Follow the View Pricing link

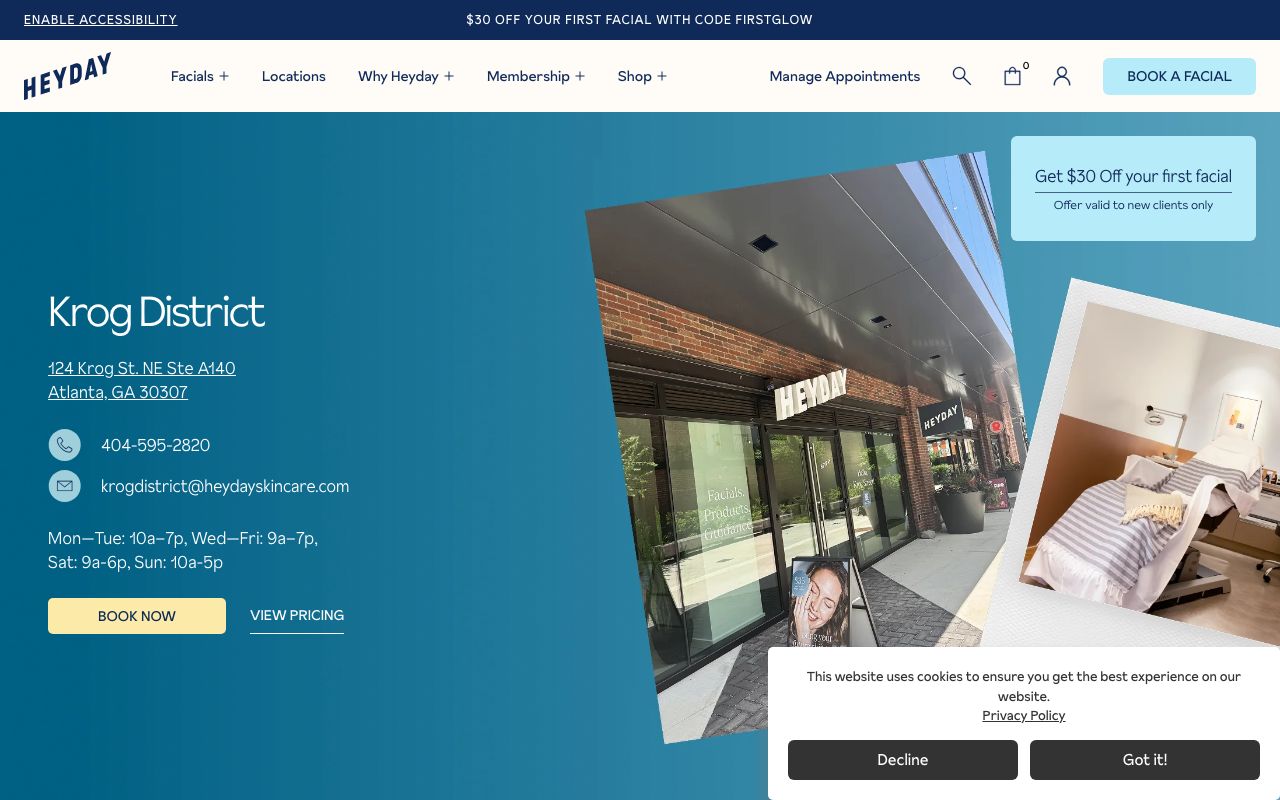[x=297, y=615]
